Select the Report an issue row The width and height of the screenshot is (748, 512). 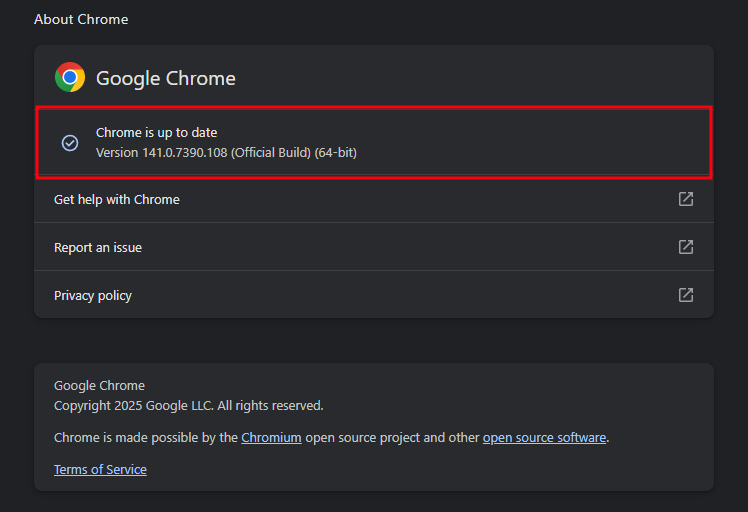[98, 248]
